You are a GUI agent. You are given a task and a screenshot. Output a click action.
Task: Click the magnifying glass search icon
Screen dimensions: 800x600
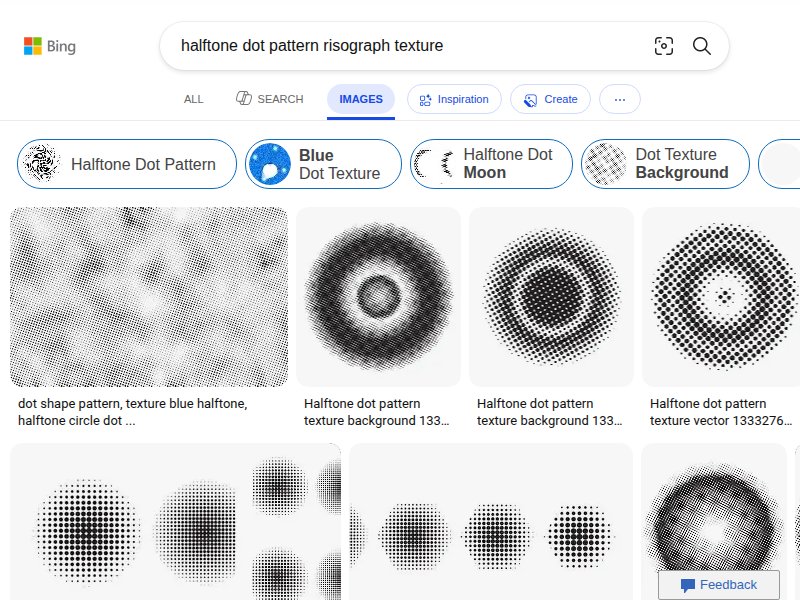701,46
